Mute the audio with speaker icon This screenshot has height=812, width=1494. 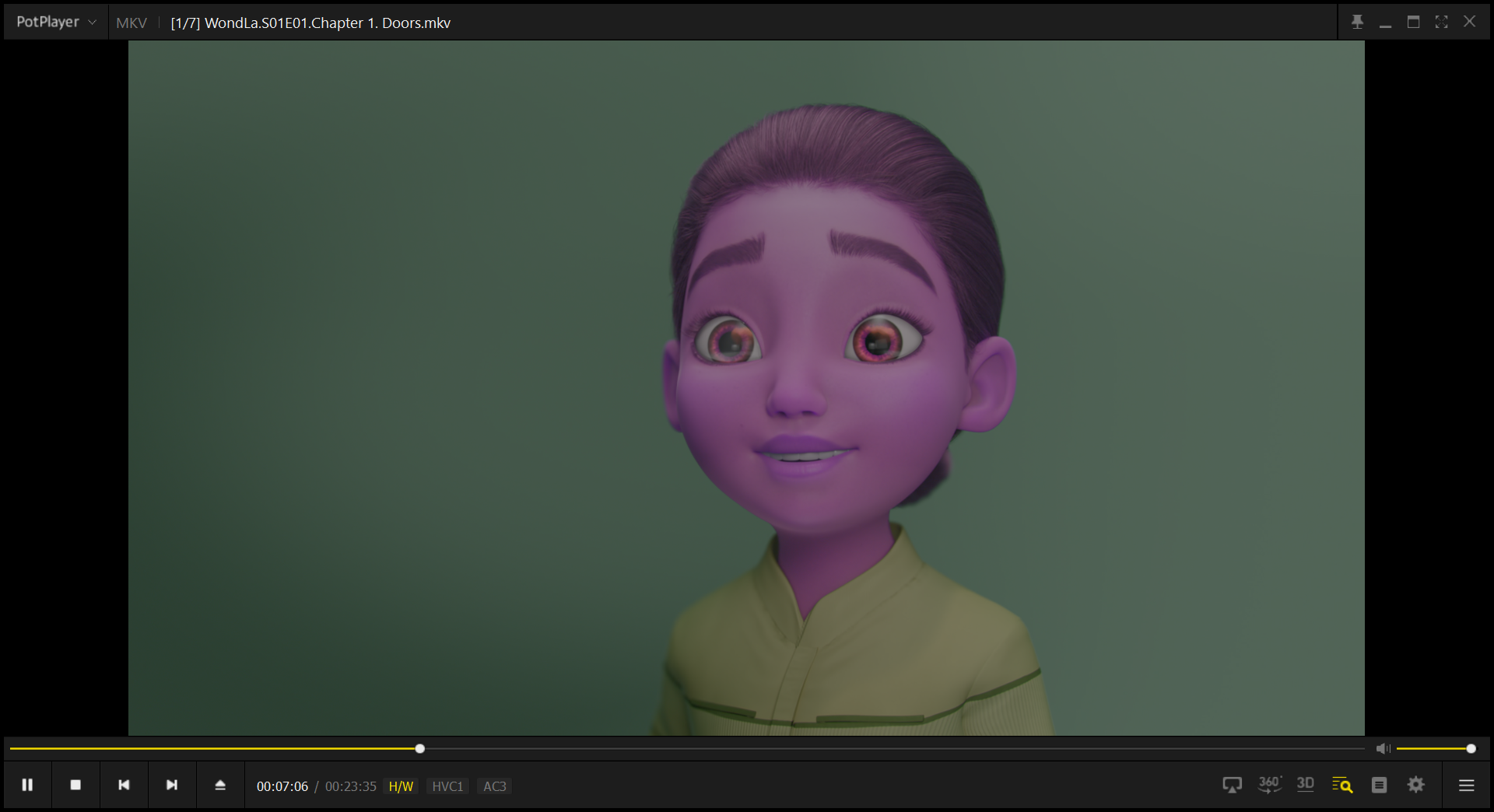point(1383,748)
